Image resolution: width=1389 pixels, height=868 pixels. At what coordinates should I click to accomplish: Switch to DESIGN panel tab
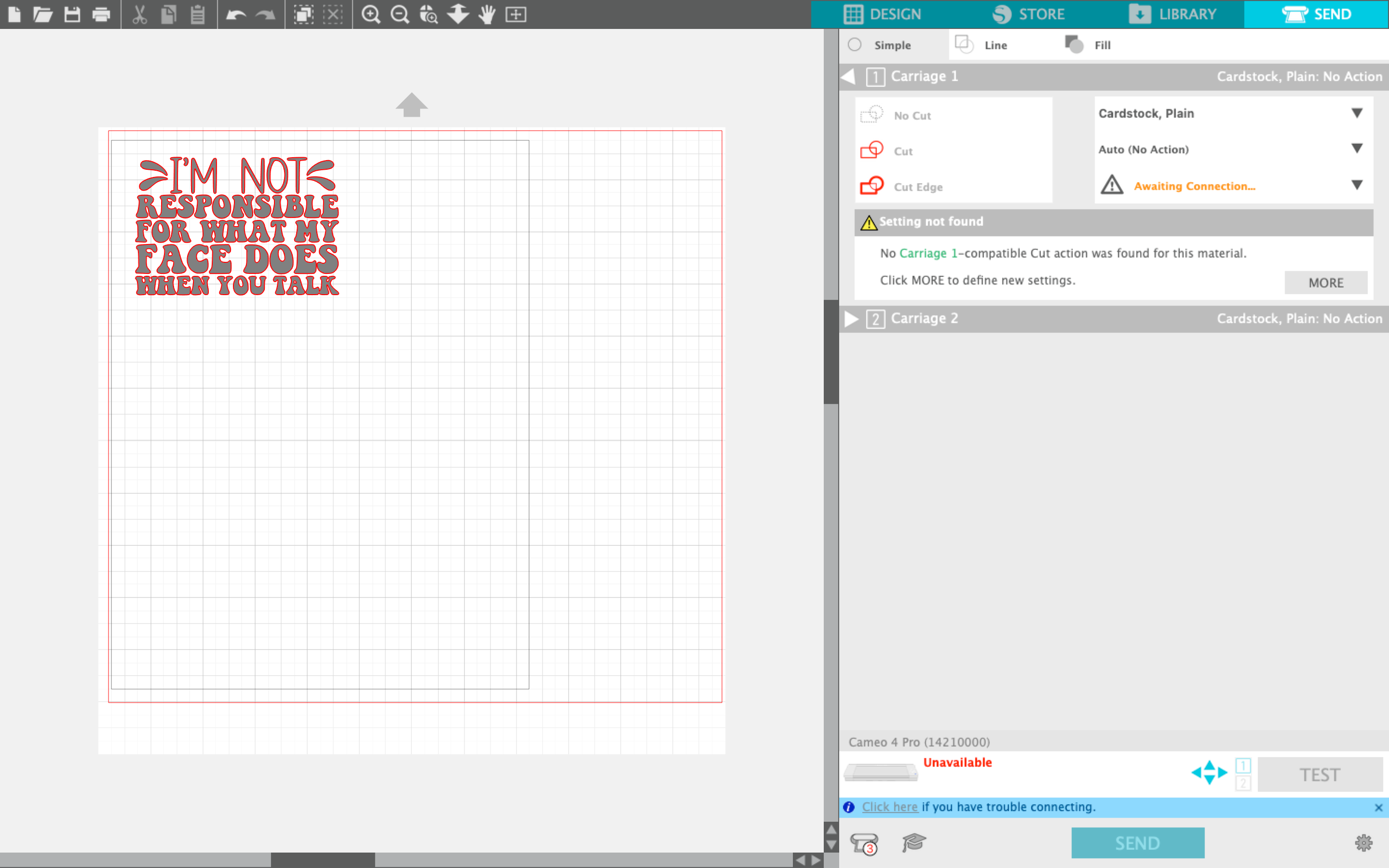[x=884, y=13]
